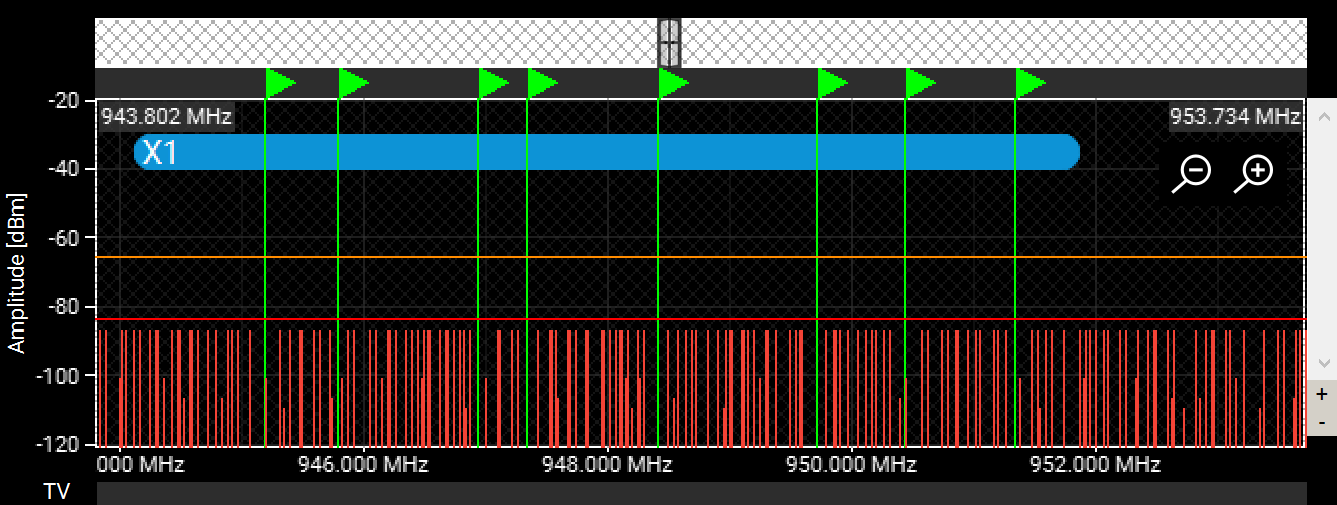Select the red threshold line
Viewport: 1337px width, 505px height.
coord(700,320)
